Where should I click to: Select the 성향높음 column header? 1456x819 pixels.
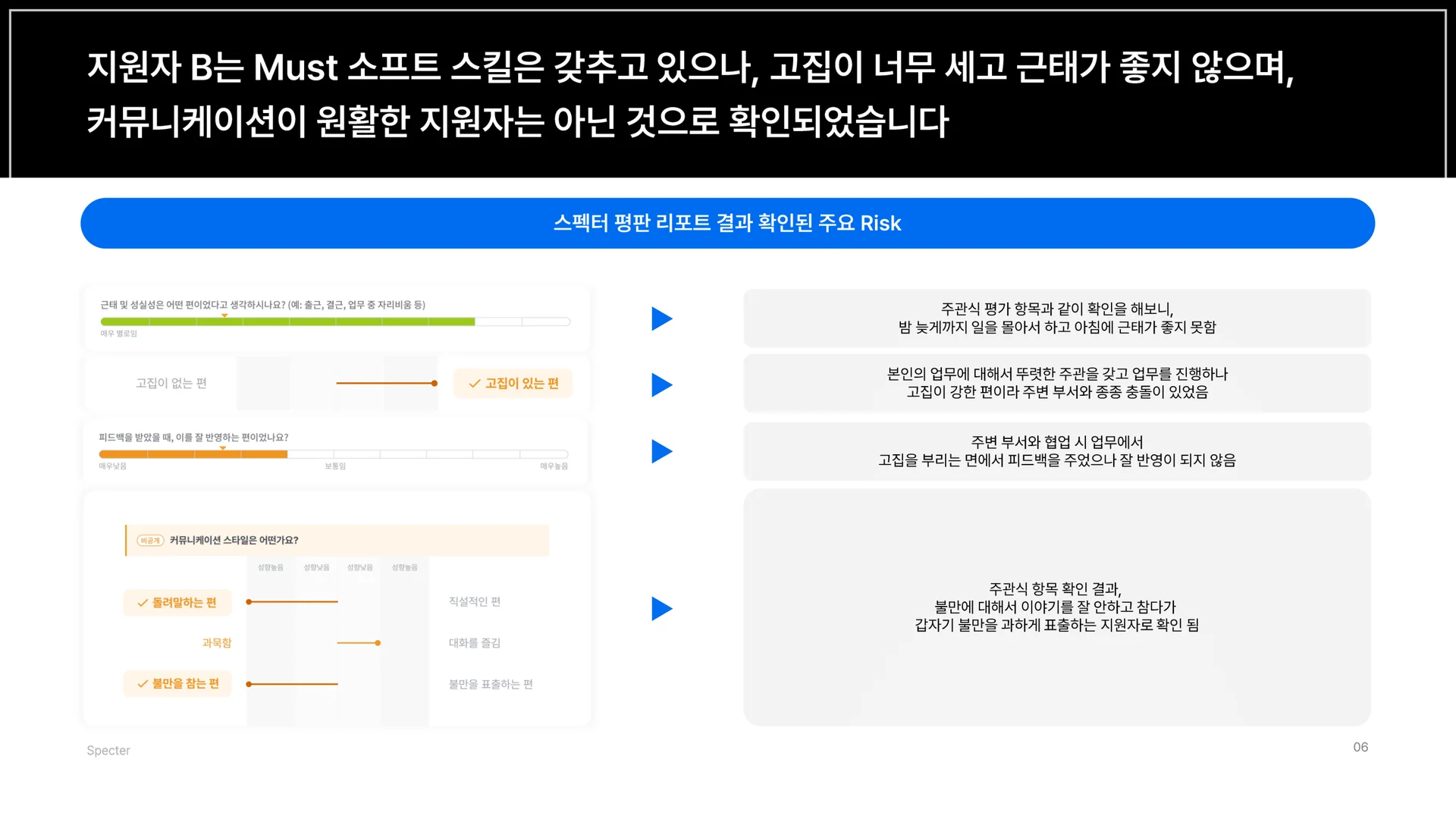(x=270, y=566)
